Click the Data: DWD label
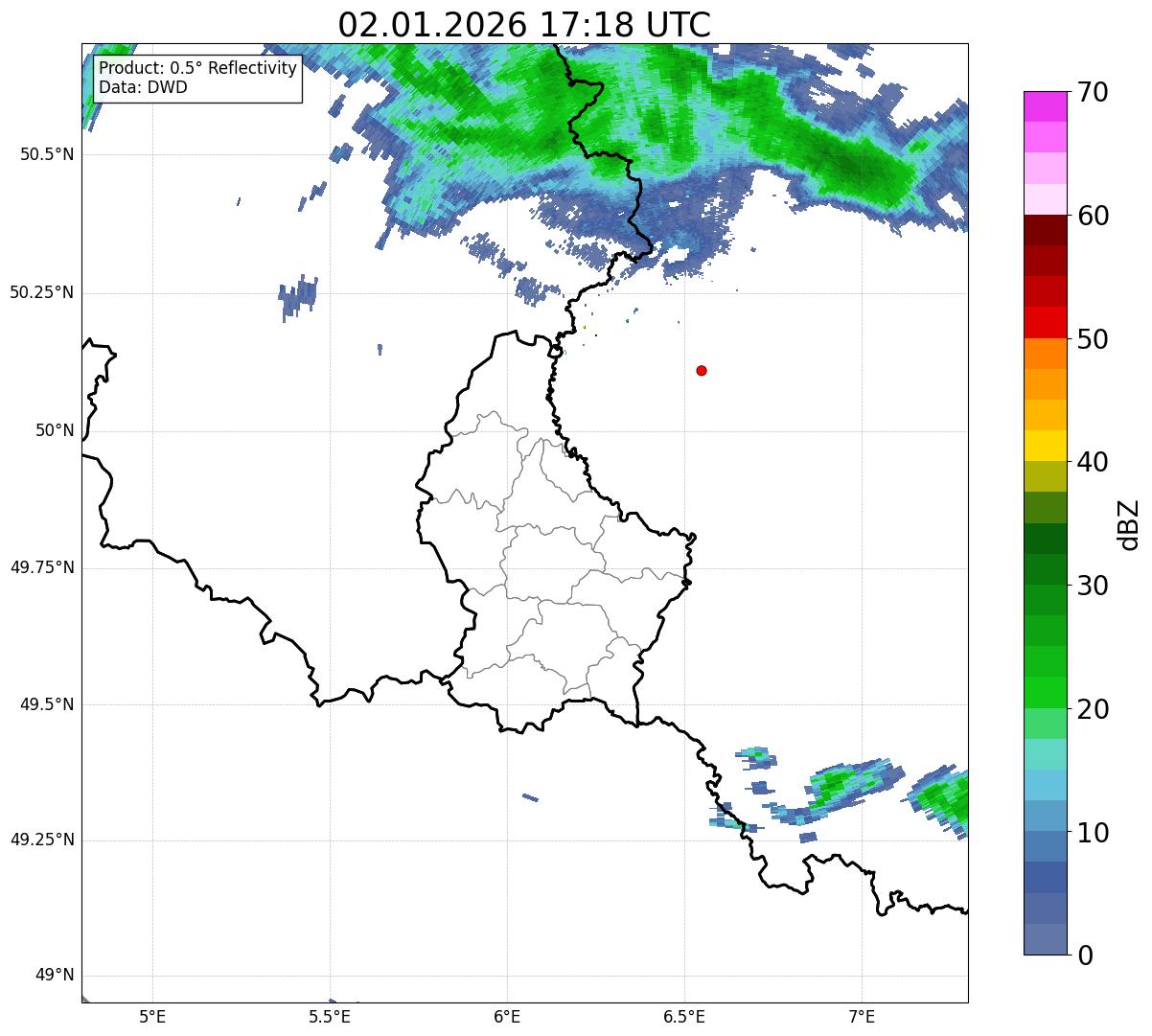The height and width of the screenshot is (1036, 1152). point(143,87)
